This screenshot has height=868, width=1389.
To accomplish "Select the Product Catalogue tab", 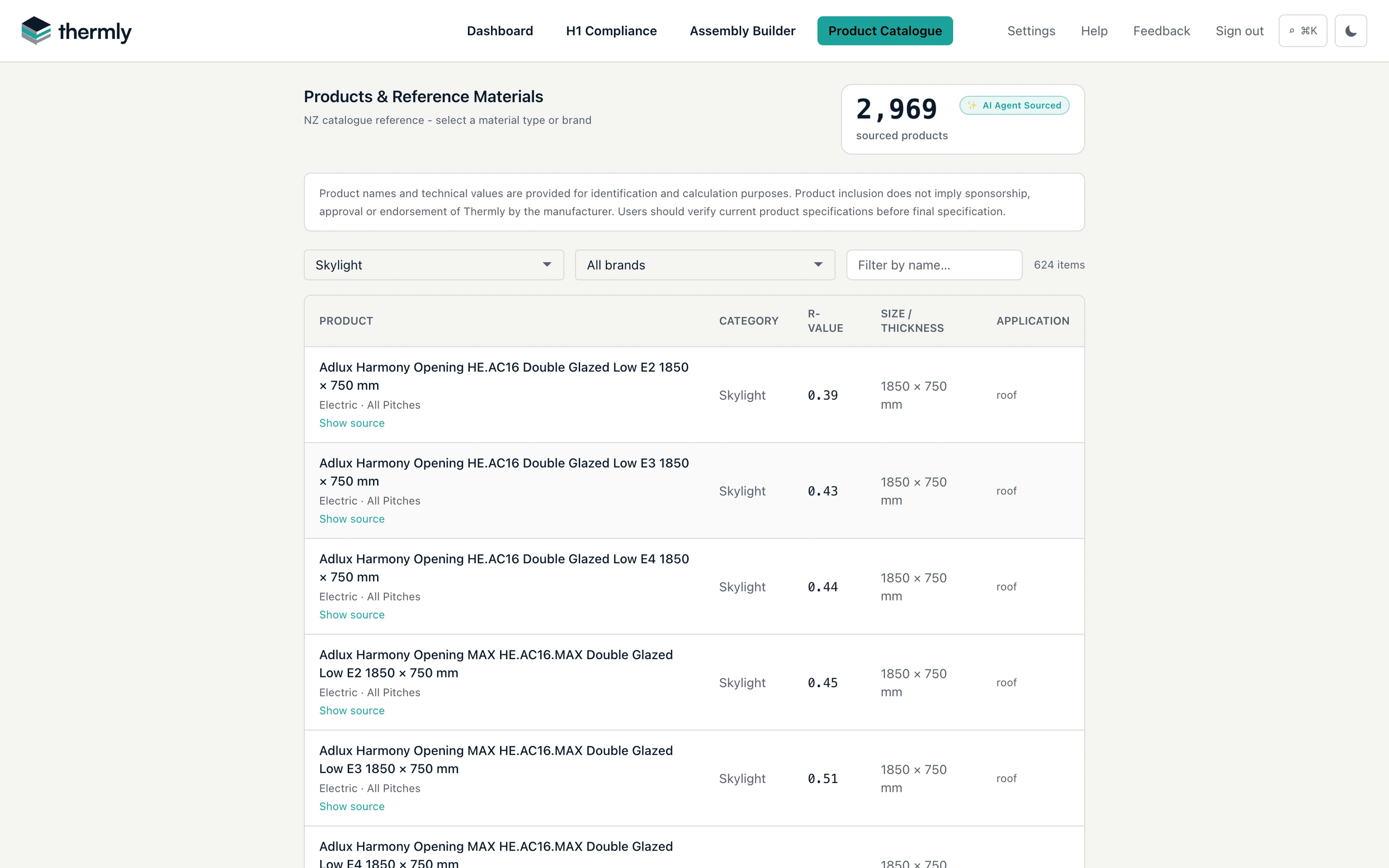I will pos(885,31).
